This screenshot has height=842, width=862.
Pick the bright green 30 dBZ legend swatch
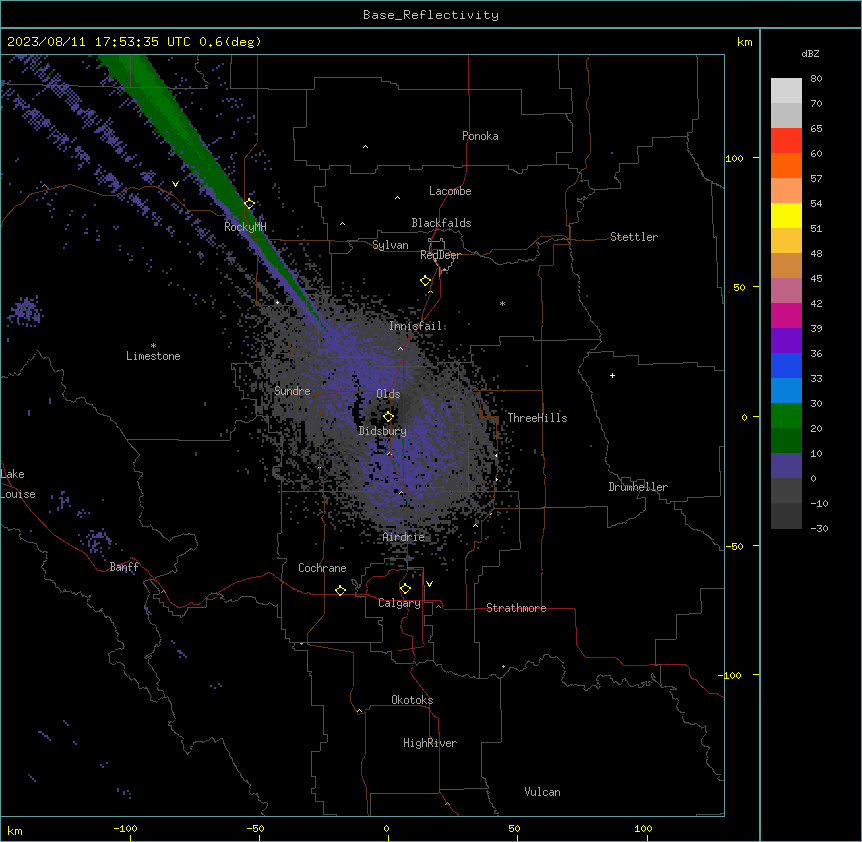(786, 416)
